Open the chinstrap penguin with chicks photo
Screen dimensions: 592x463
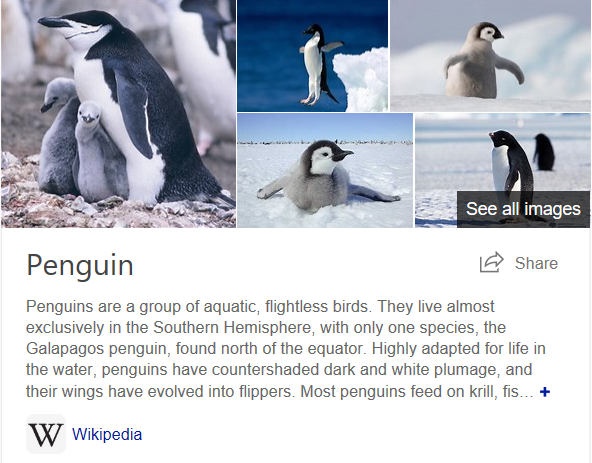point(118,114)
